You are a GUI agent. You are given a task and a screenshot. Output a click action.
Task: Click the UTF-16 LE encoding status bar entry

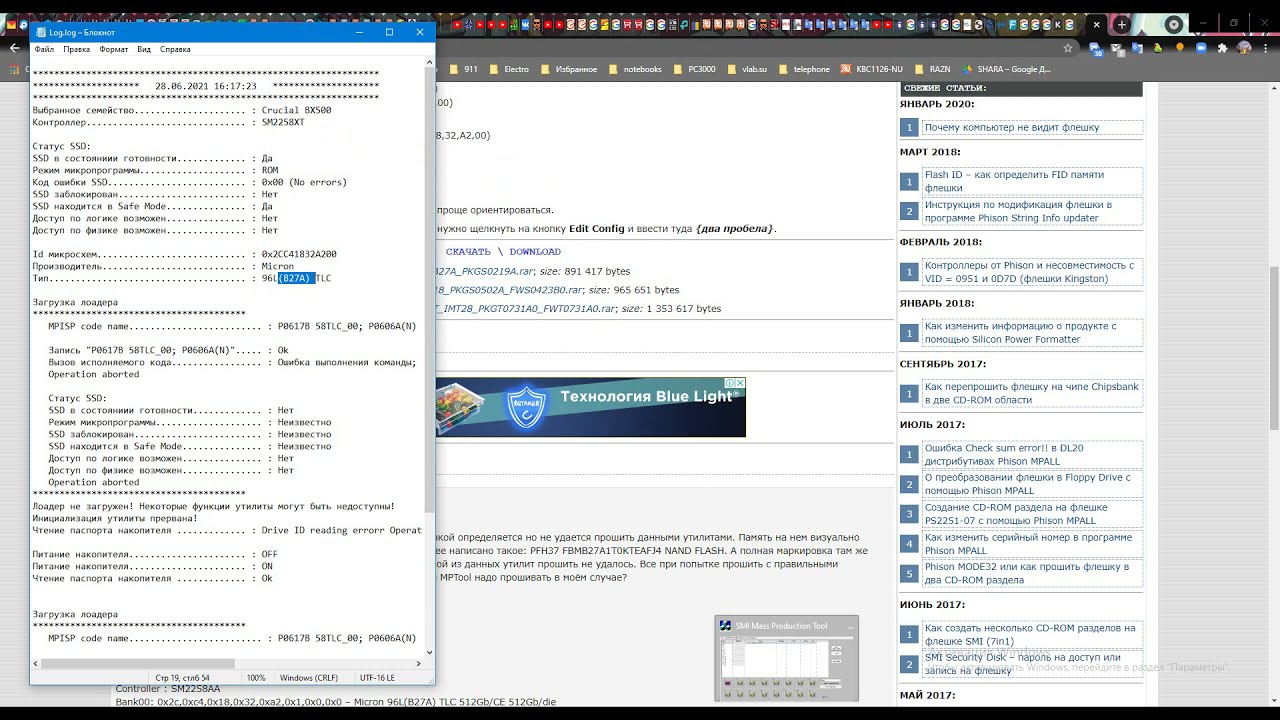coord(378,678)
